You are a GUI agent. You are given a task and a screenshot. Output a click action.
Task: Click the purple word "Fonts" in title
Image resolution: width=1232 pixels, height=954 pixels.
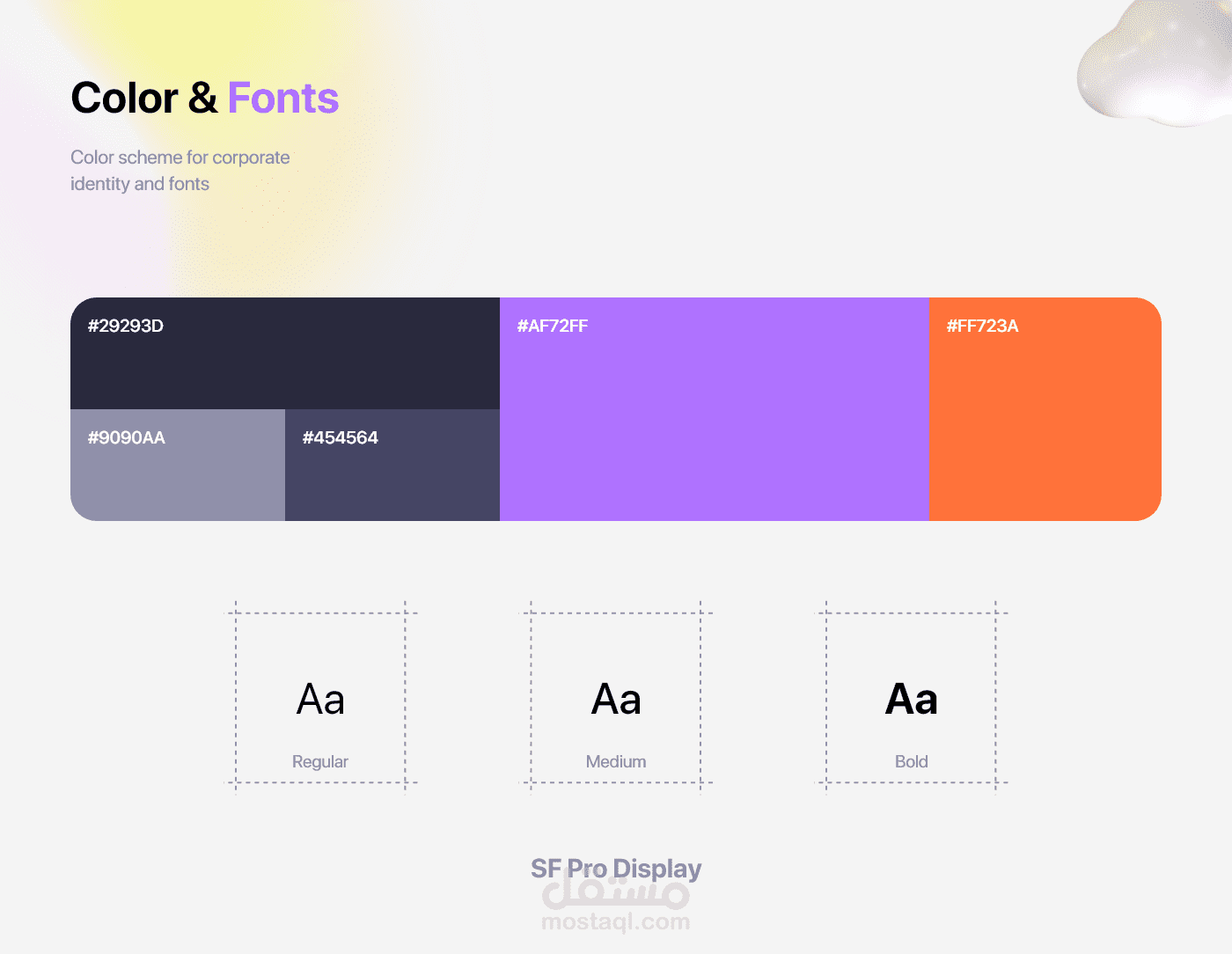click(x=283, y=98)
